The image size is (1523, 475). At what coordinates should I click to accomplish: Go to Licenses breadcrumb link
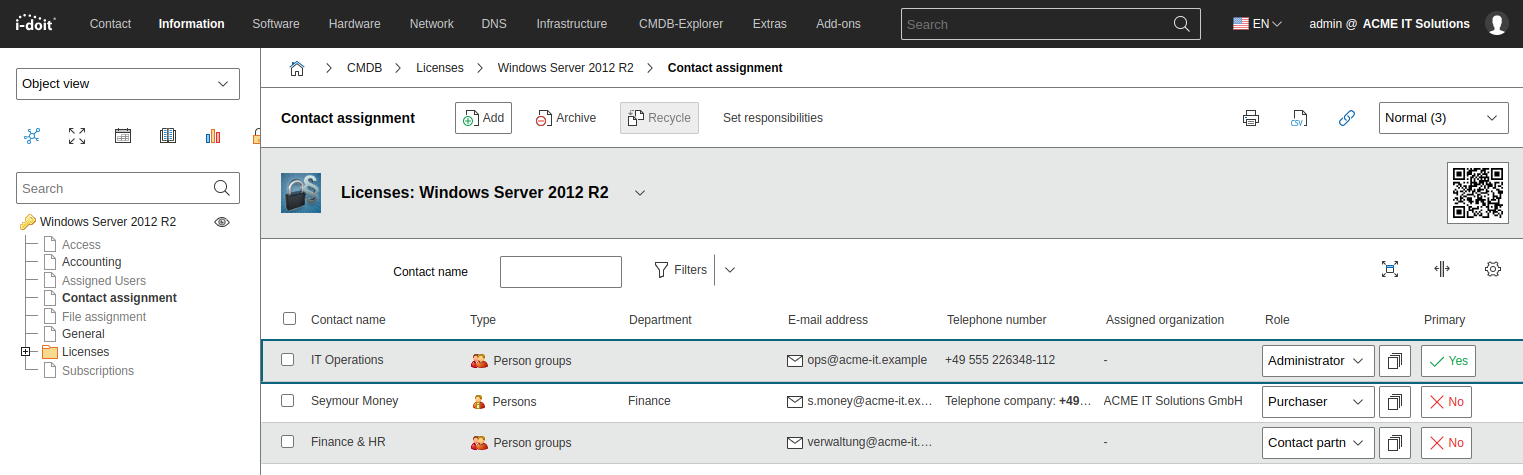point(440,68)
